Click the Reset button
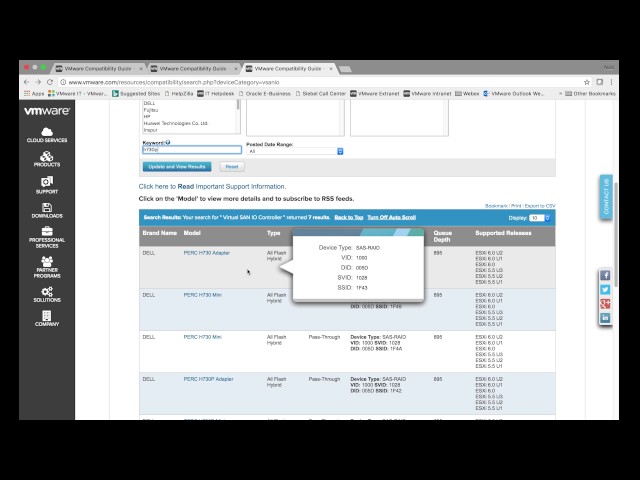640x480 pixels. tap(232, 167)
